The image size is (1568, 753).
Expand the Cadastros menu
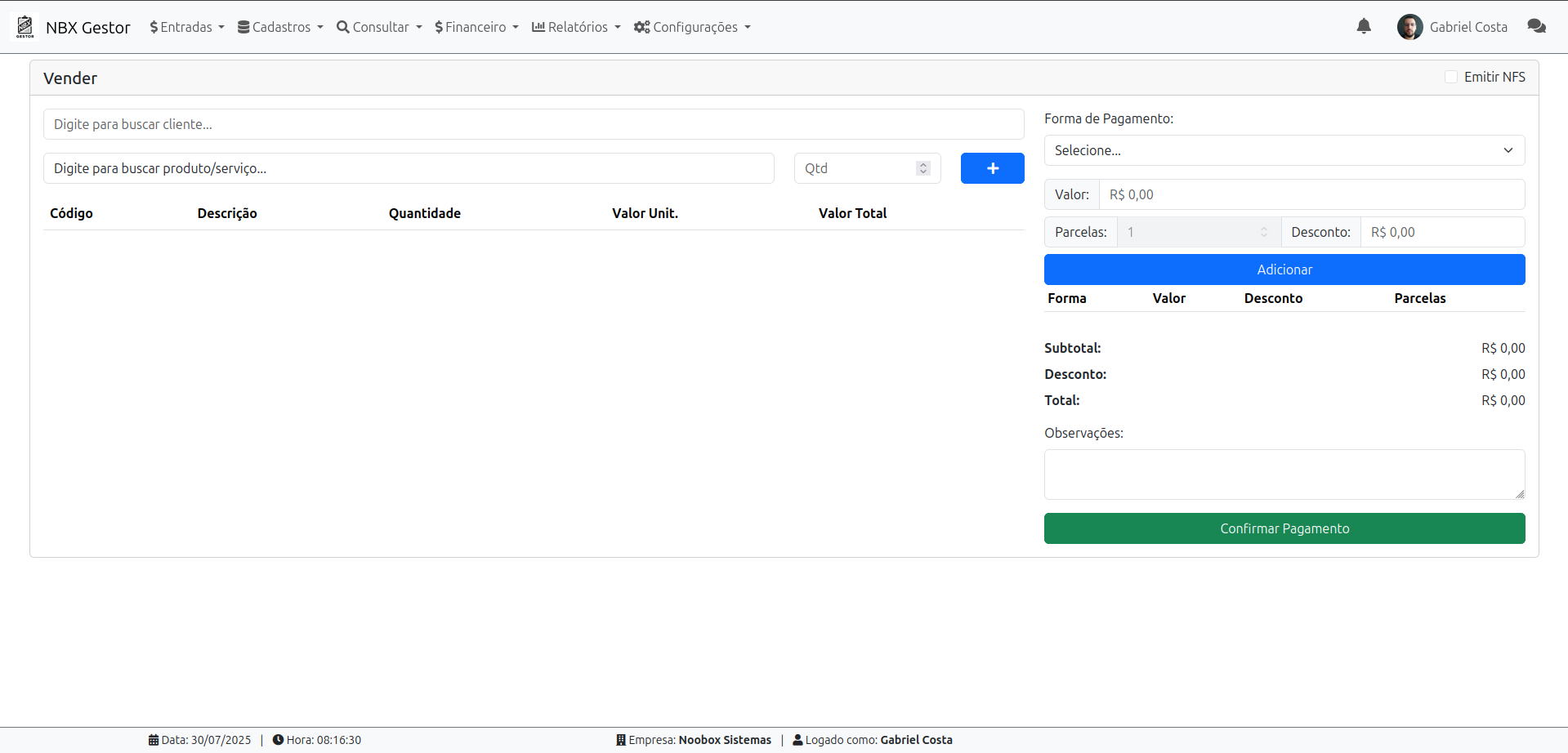pos(280,27)
